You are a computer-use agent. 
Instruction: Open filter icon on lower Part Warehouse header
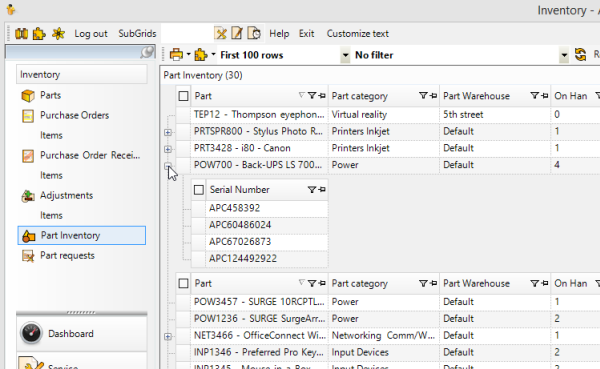point(534,283)
